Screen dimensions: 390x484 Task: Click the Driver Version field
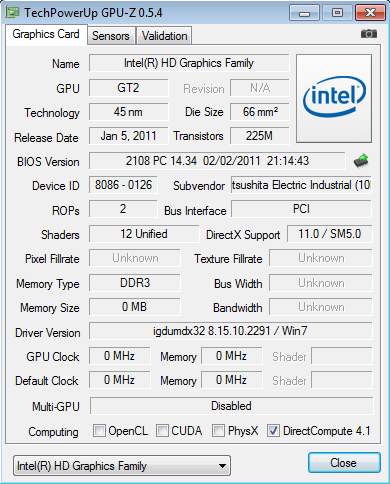(230, 331)
